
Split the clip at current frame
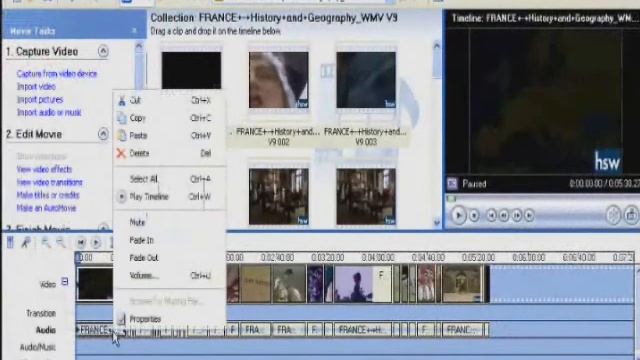click(613, 215)
